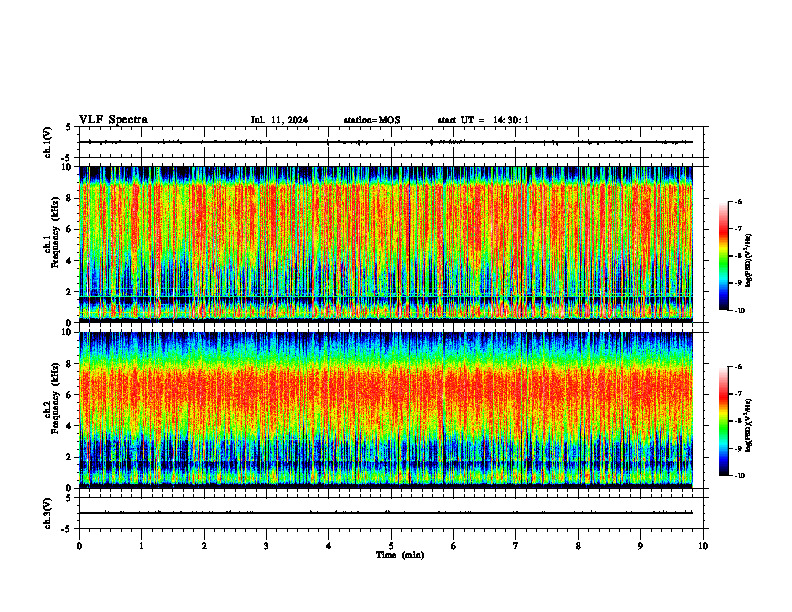Click time axis tick label "7"
This screenshot has height=612, width=792.
[516, 546]
